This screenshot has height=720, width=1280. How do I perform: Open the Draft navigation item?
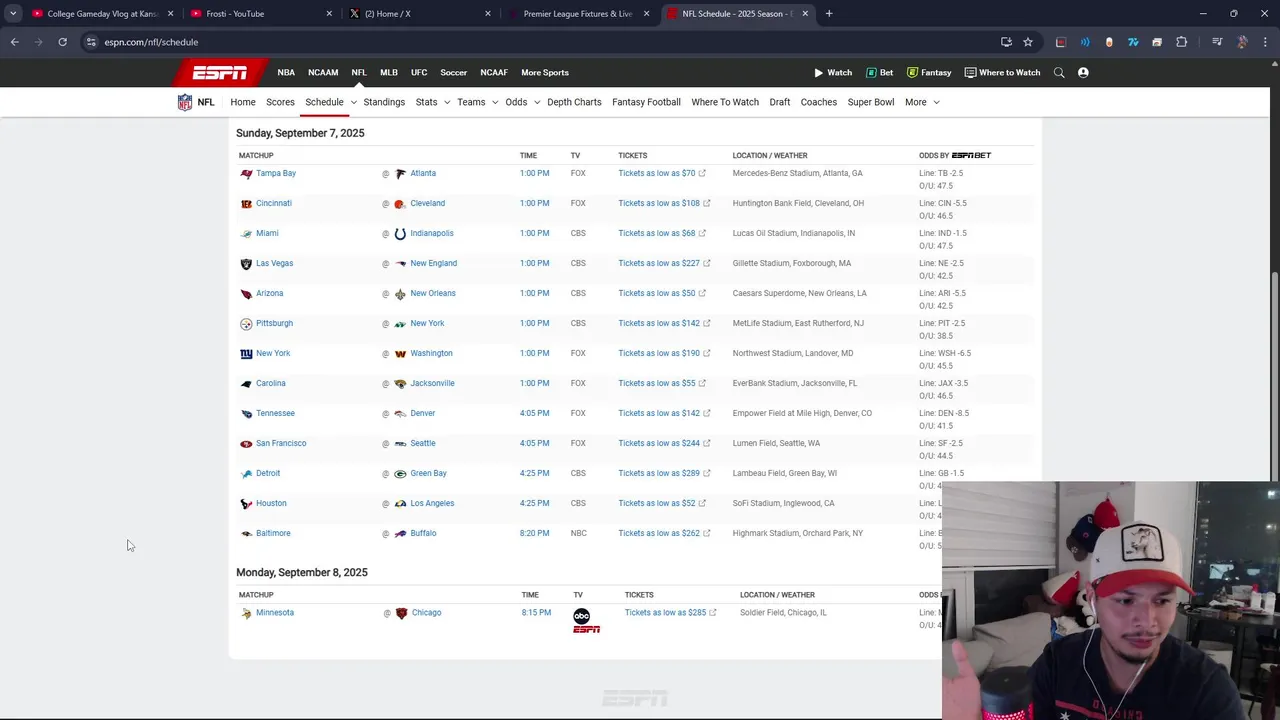[780, 102]
